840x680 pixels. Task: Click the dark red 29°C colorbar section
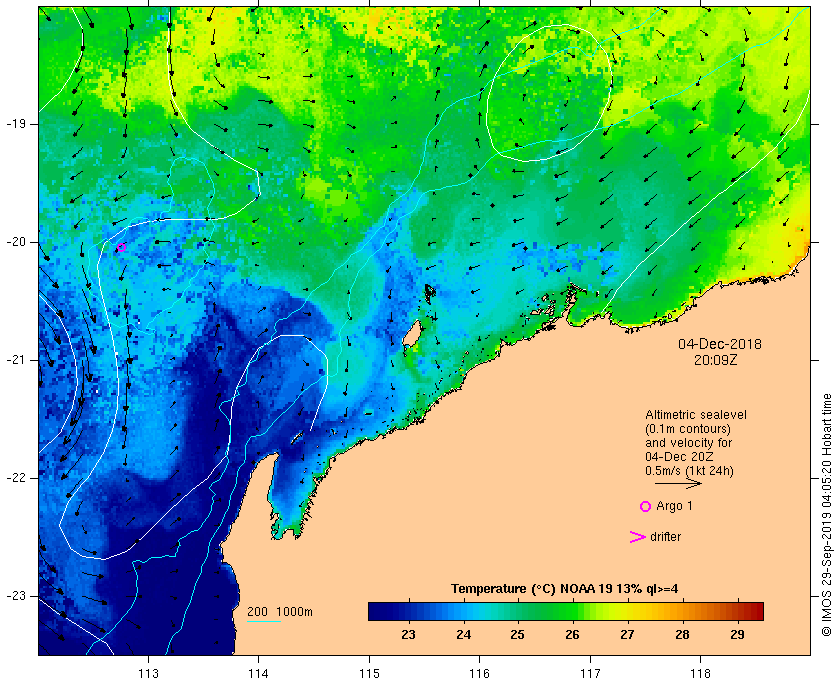(737, 611)
